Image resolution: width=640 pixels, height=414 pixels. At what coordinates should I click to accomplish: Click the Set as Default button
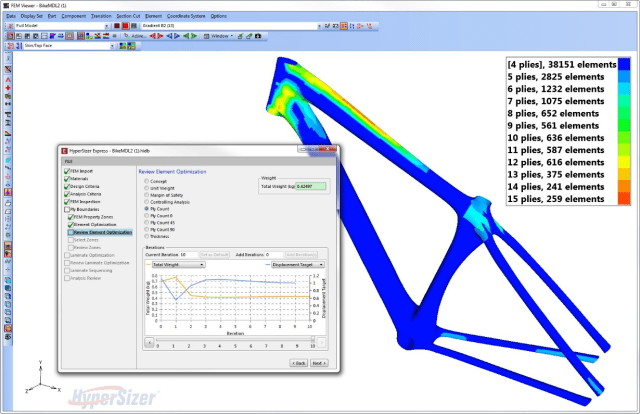(215, 254)
